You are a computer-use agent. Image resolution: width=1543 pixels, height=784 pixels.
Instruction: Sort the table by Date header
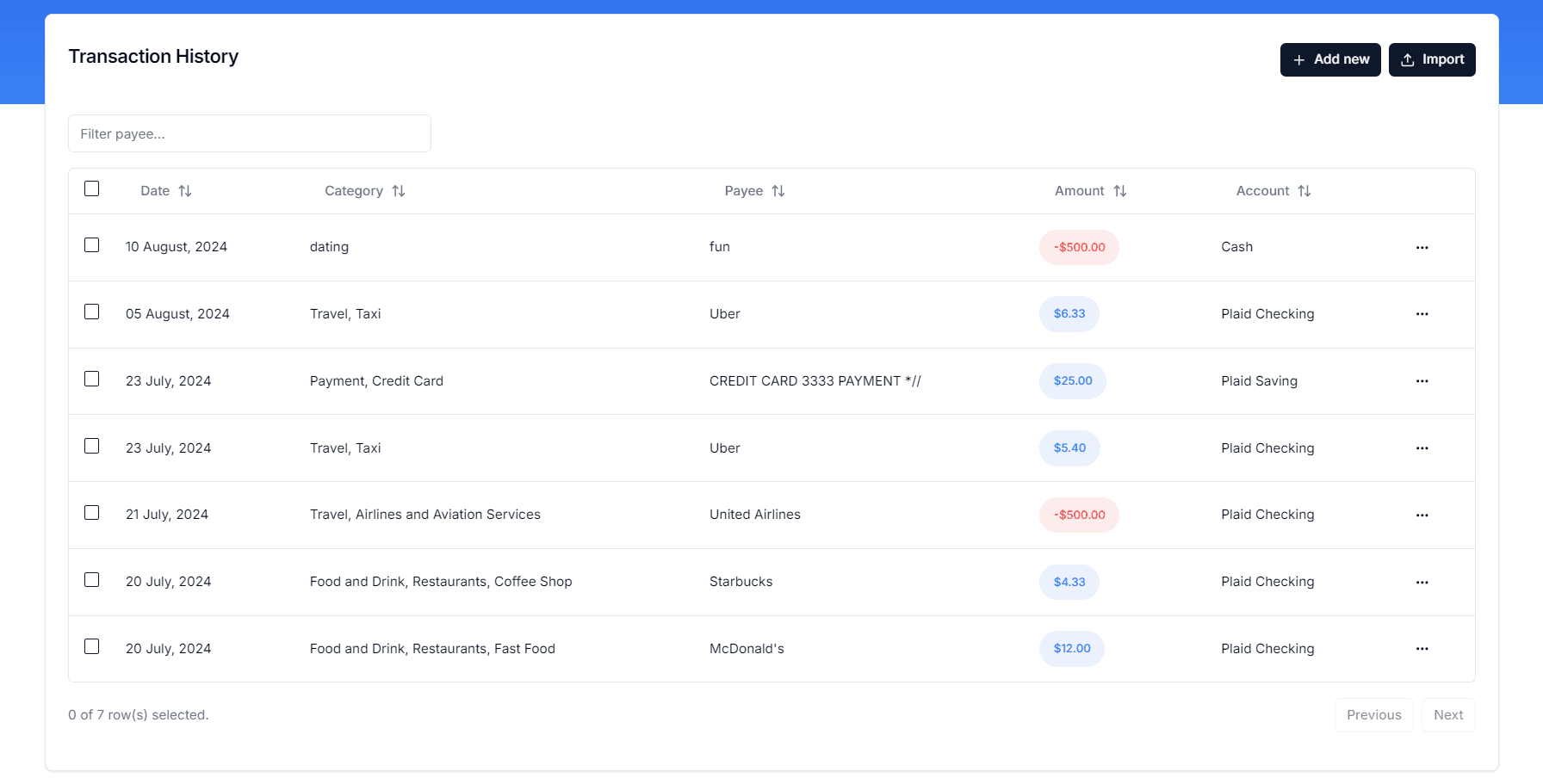click(166, 191)
